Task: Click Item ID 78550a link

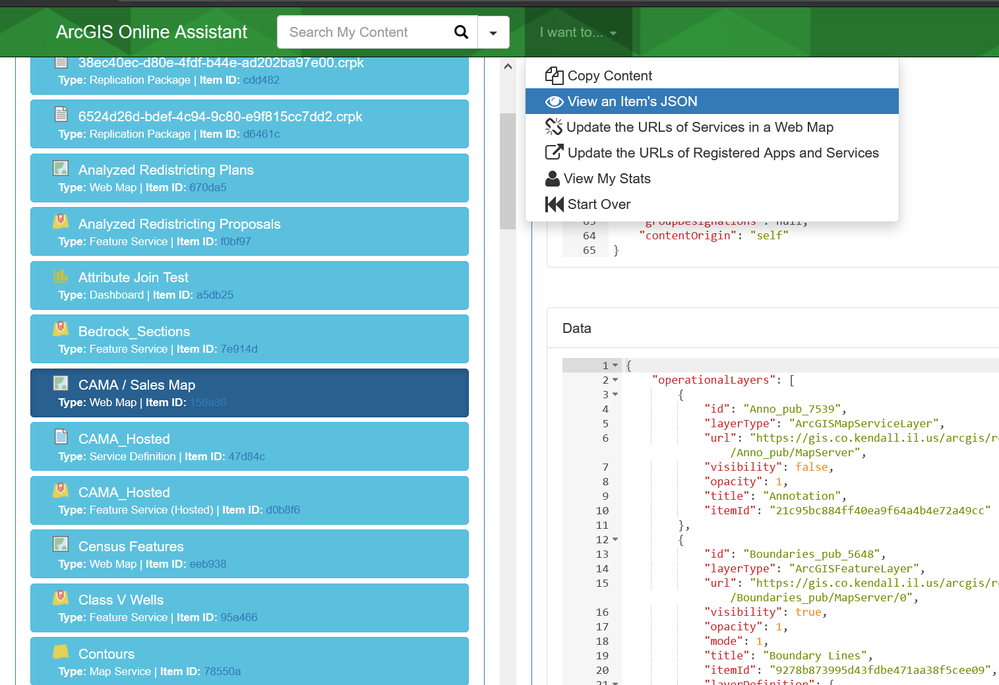Action: point(222,671)
